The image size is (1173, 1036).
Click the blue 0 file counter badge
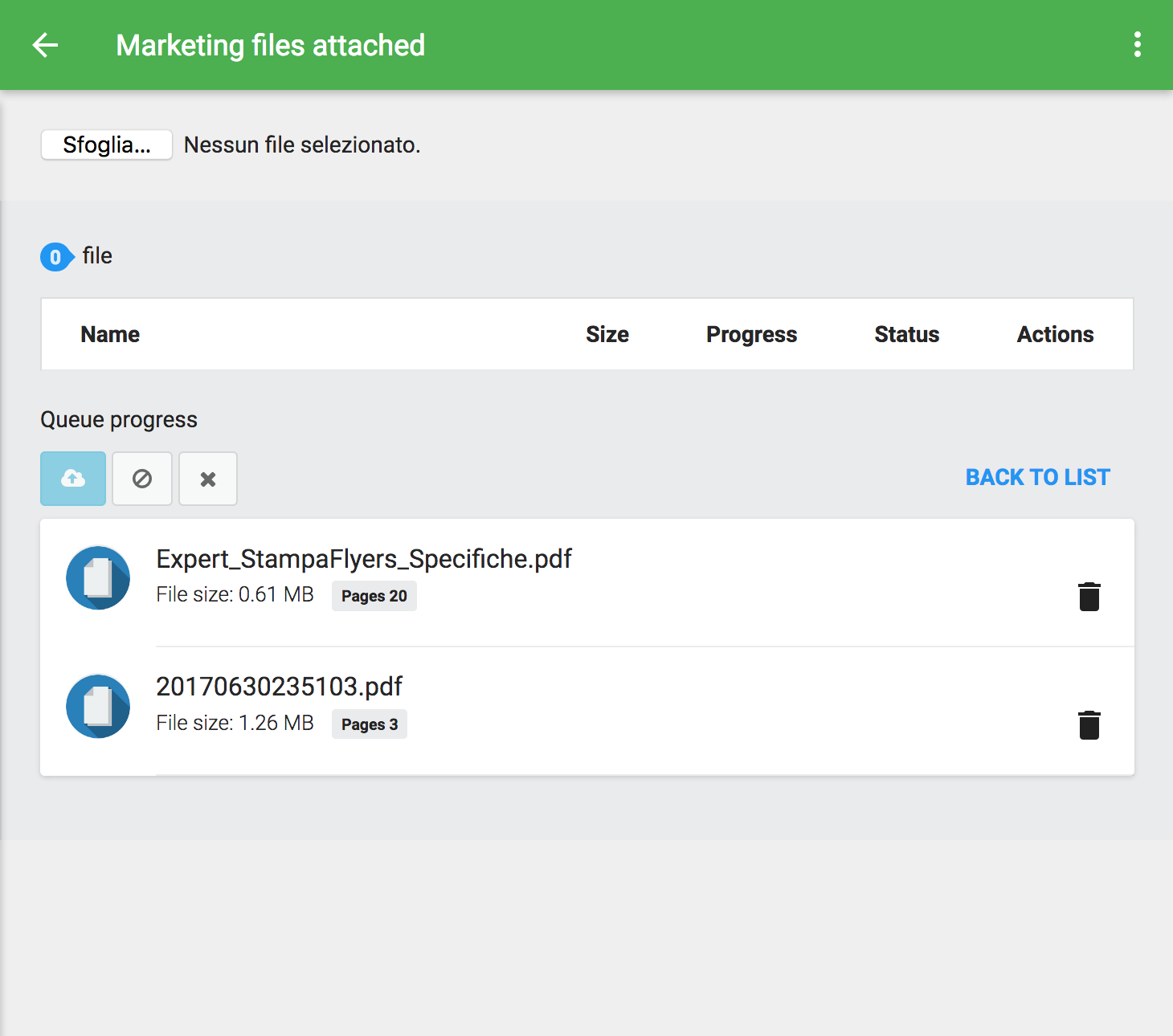(x=56, y=257)
